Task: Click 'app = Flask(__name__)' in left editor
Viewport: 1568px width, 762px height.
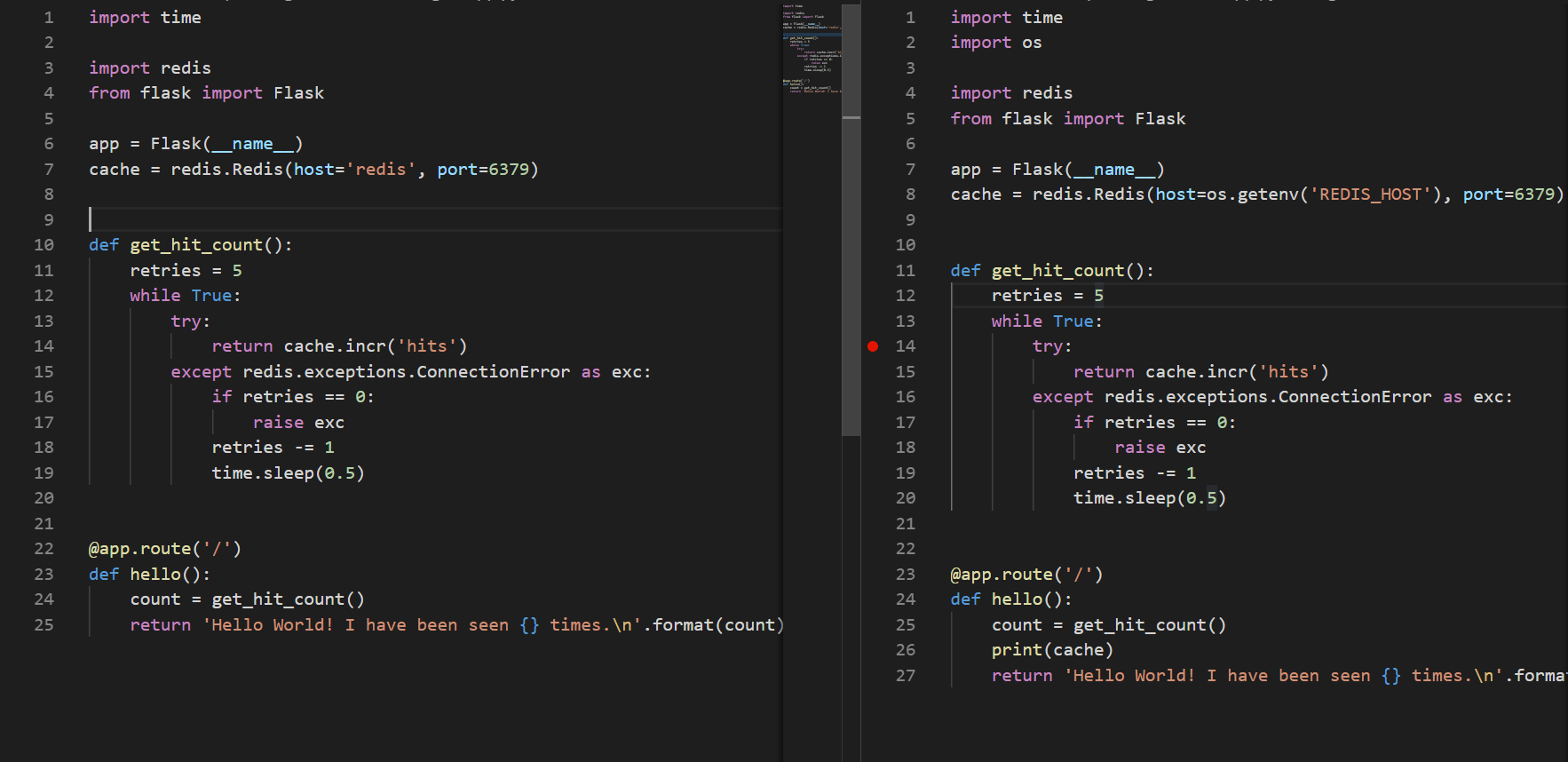Action: [x=196, y=144]
